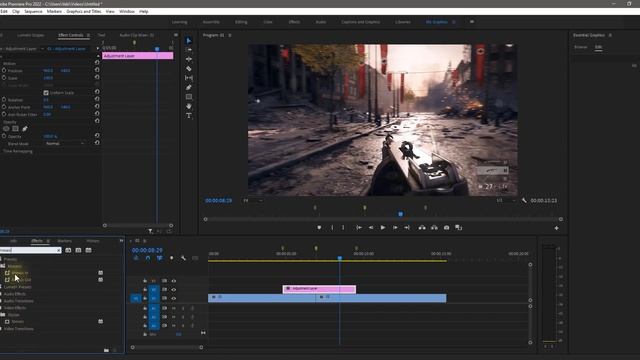
Task: Filter effects by 32-bit Color icon
Action: click(78, 250)
